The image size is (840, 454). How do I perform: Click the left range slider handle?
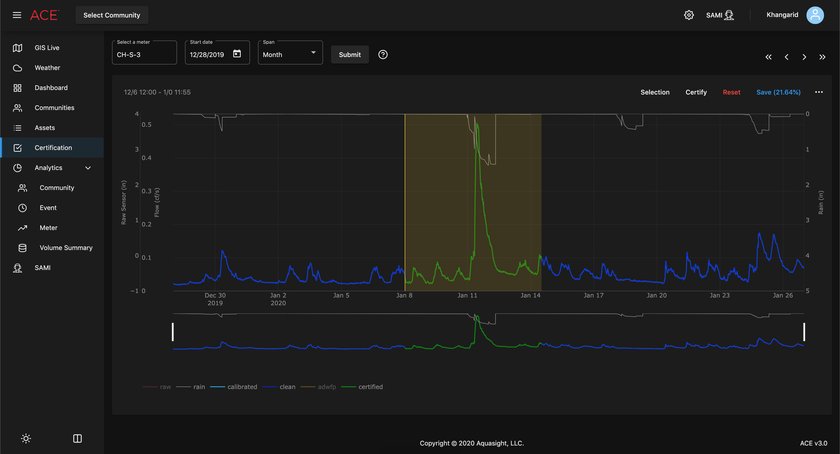(x=173, y=332)
